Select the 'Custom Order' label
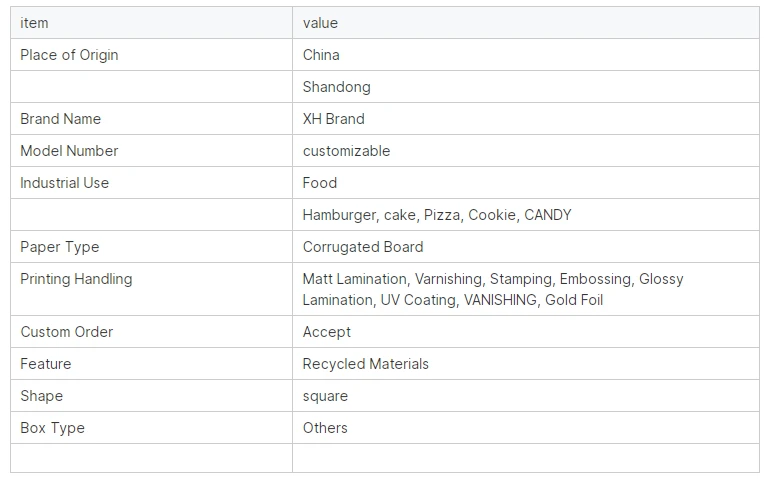 click(67, 332)
